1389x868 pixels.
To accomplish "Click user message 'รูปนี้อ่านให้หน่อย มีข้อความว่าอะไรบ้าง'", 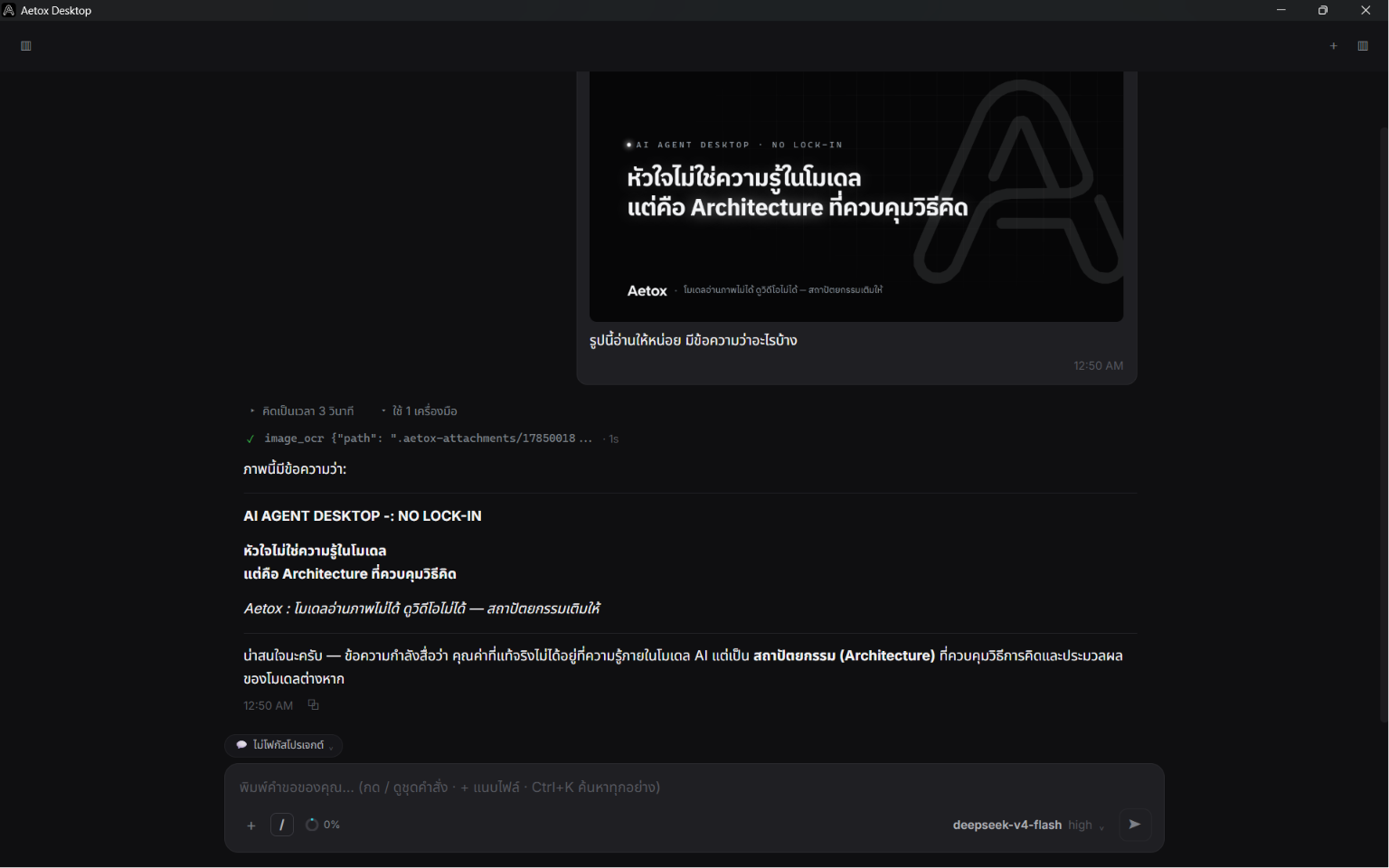I will 694,341.
